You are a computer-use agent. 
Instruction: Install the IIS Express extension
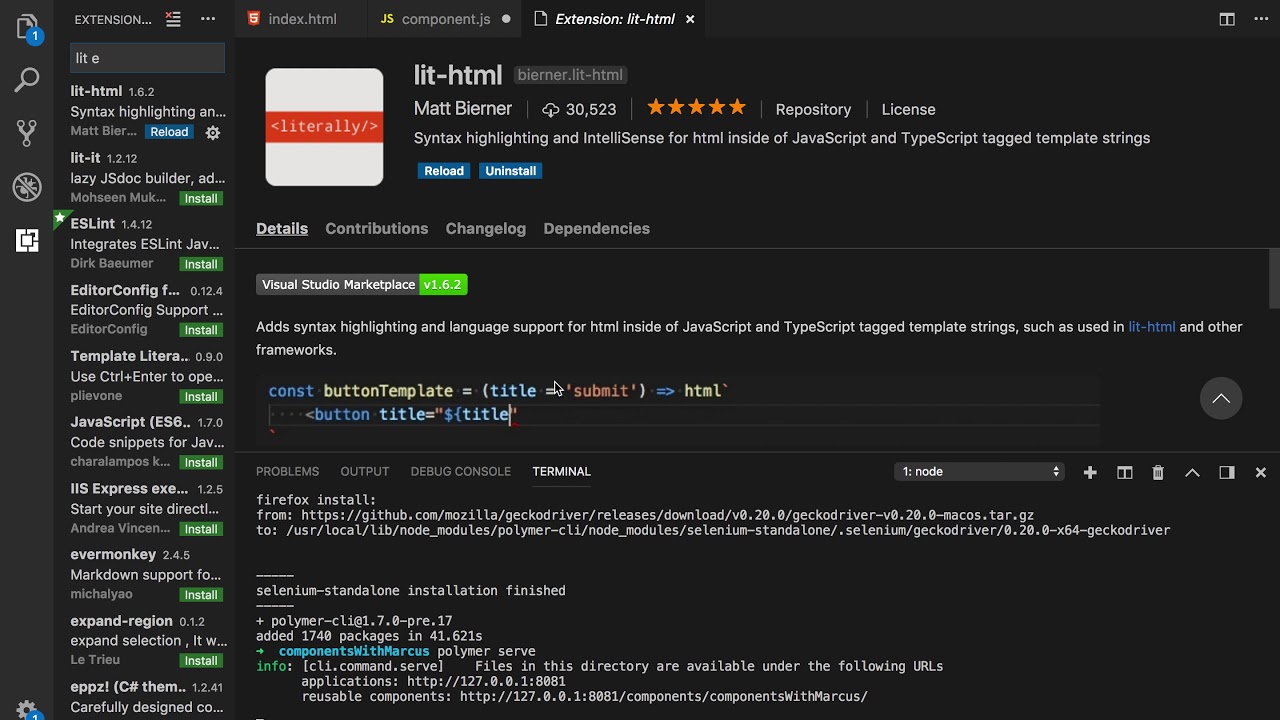pos(201,529)
